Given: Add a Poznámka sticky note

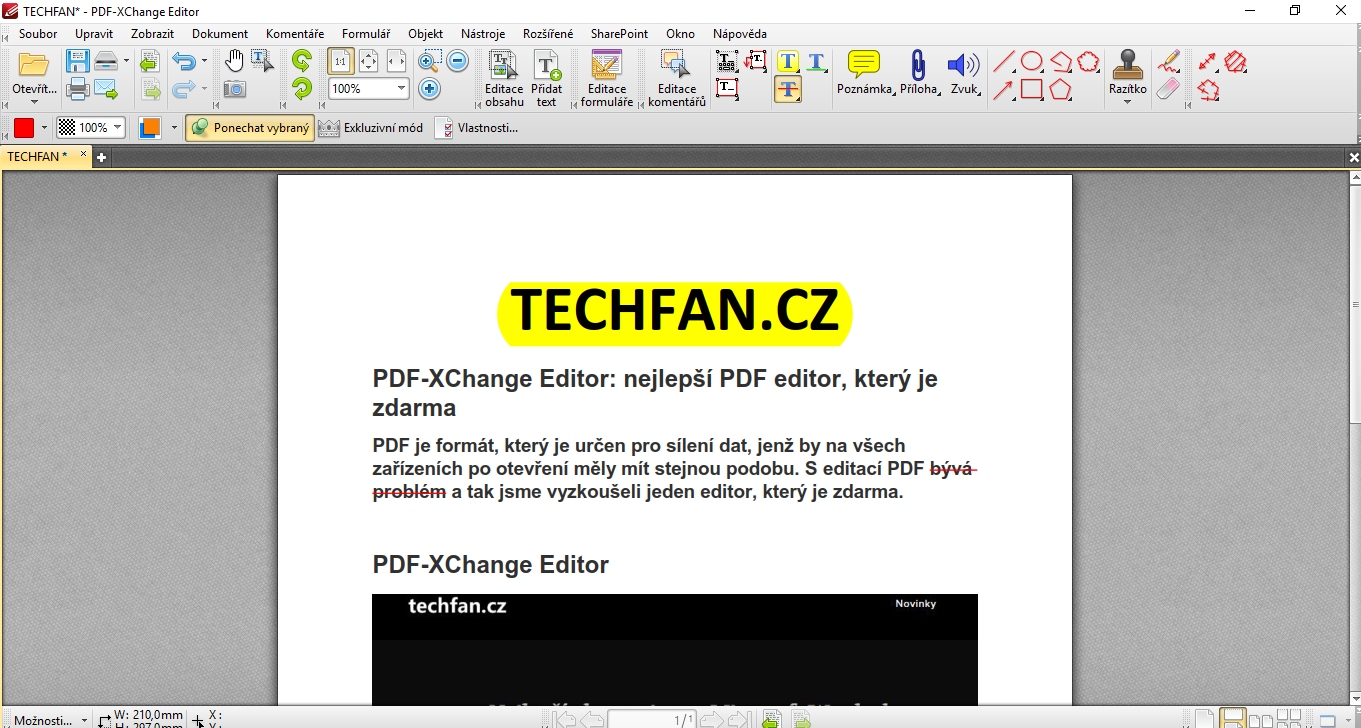Looking at the screenshot, I should [x=865, y=72].
